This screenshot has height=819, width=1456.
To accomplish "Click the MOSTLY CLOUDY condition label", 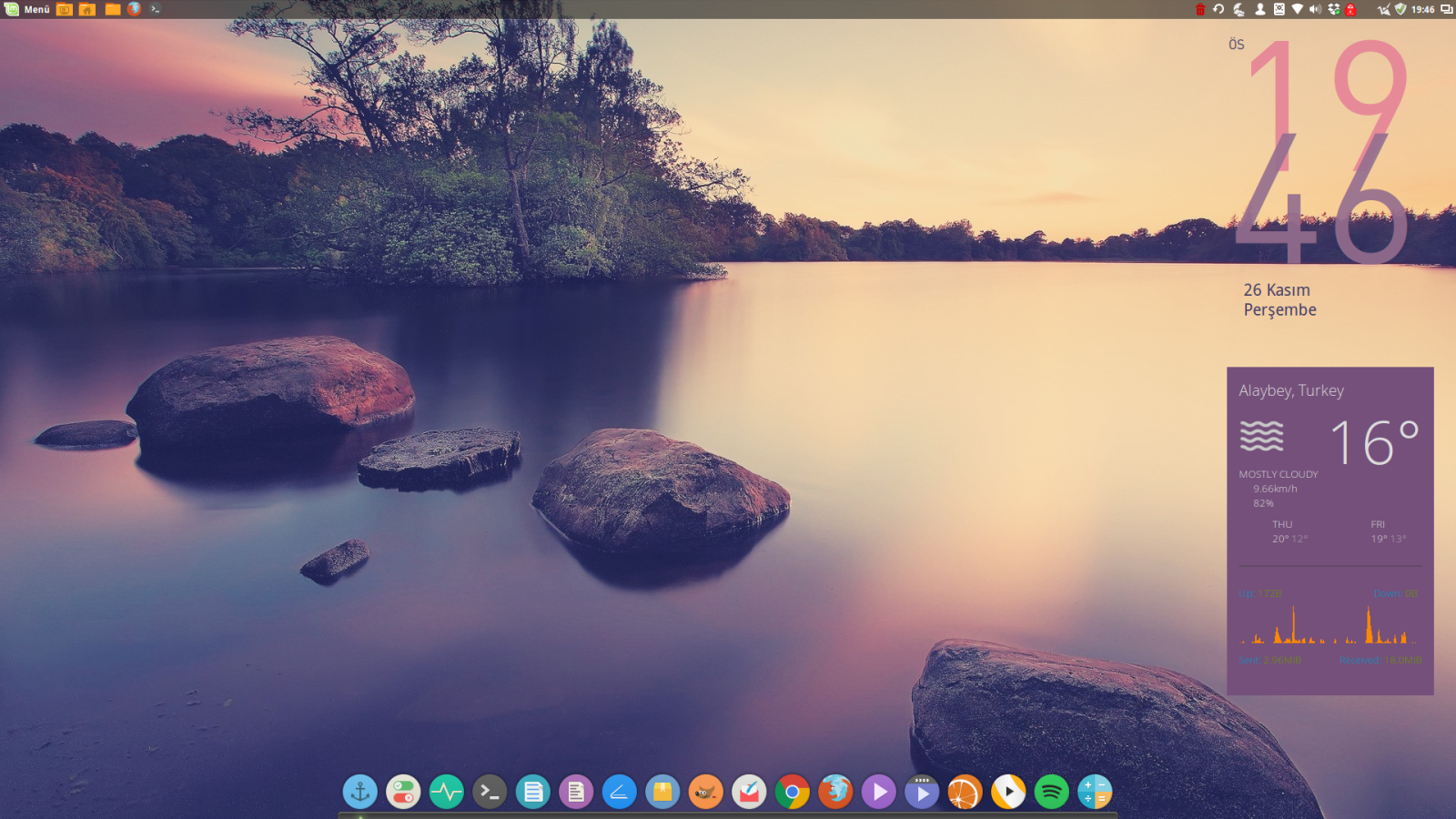I will point(1279,474).
